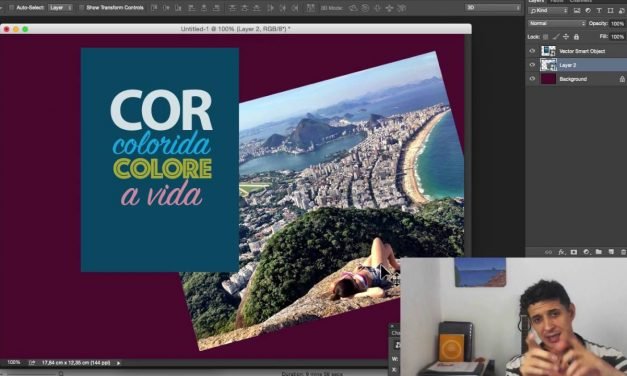Click the 100% zoom field in status bar
Viewport: 627px width, 376px height.
point(14,362)
